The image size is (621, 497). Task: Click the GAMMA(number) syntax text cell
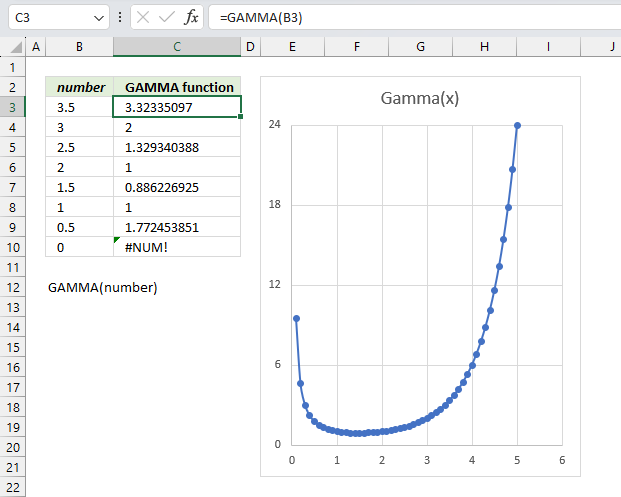point(103,288)
